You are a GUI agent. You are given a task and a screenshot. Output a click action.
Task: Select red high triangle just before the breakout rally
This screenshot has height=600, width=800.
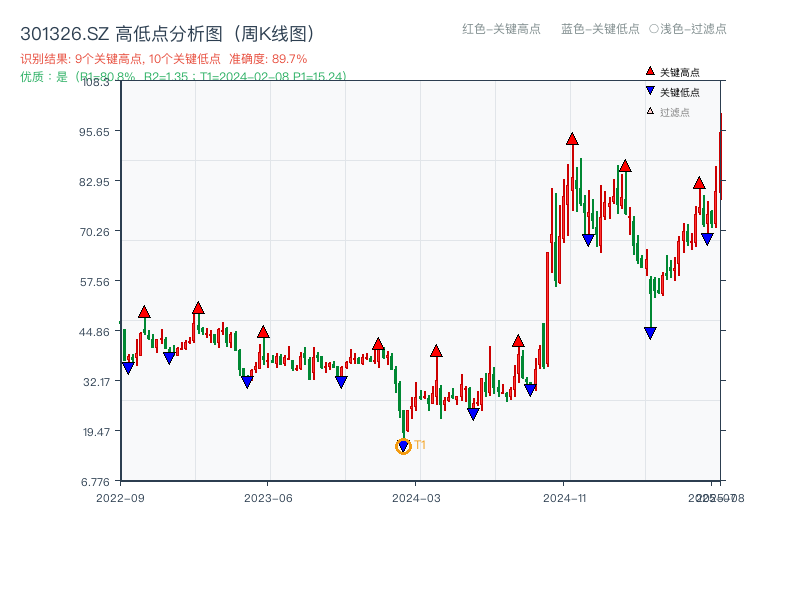(x=518, y=340)
